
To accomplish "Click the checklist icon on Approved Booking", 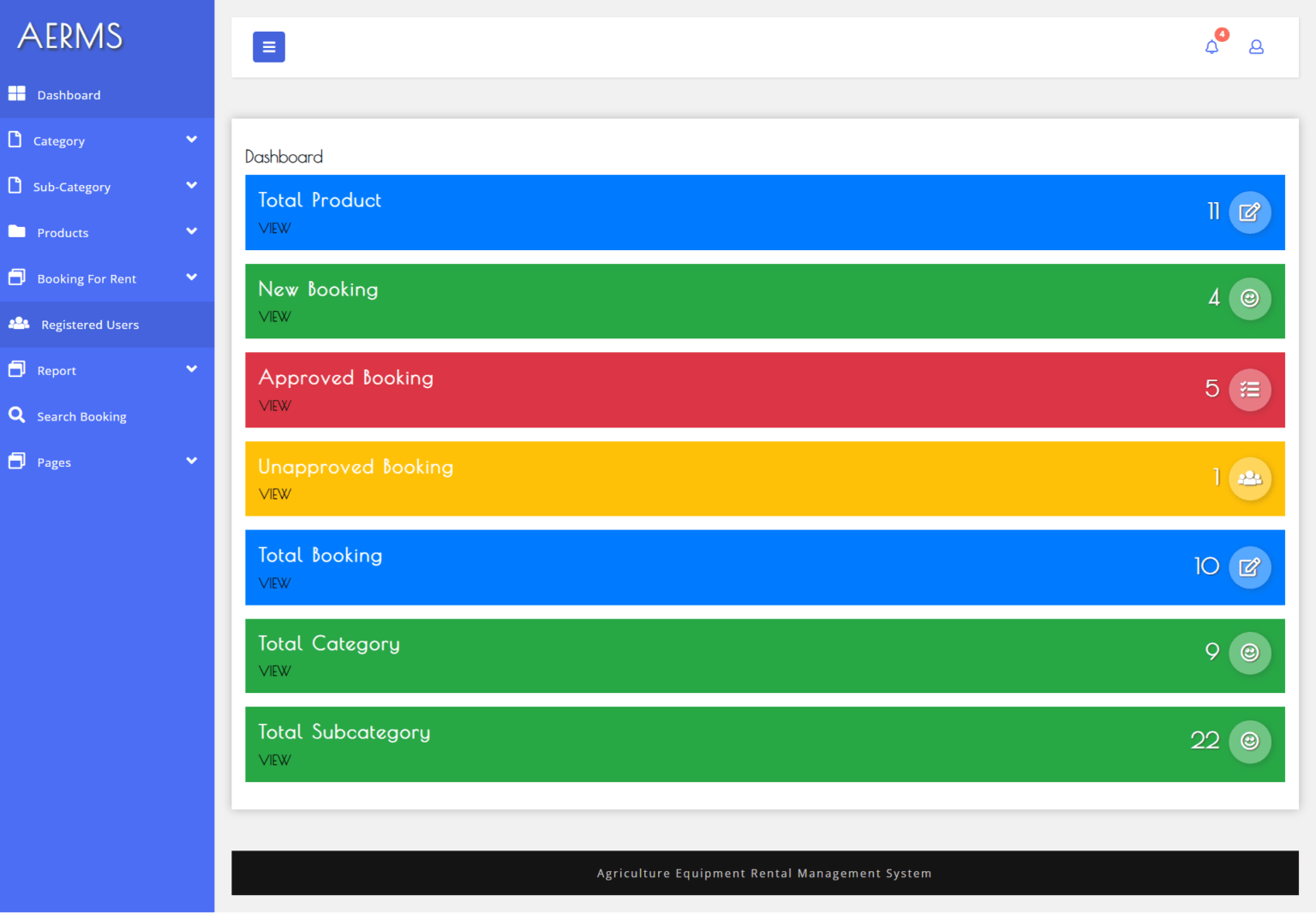I will [1249, 390].
